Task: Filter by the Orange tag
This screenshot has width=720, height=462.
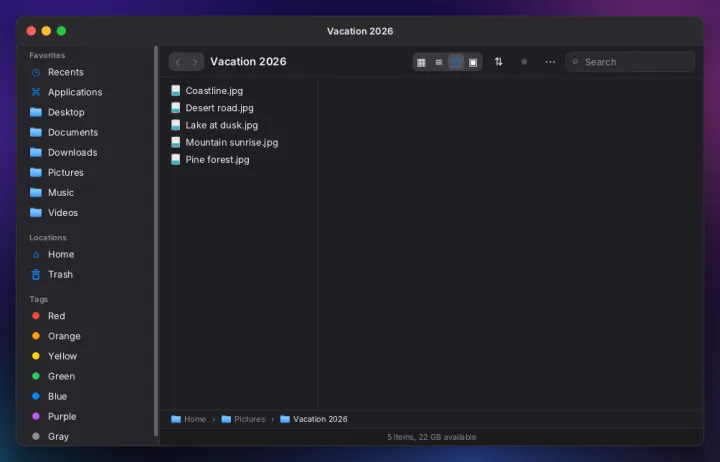Action: (90, 336)
